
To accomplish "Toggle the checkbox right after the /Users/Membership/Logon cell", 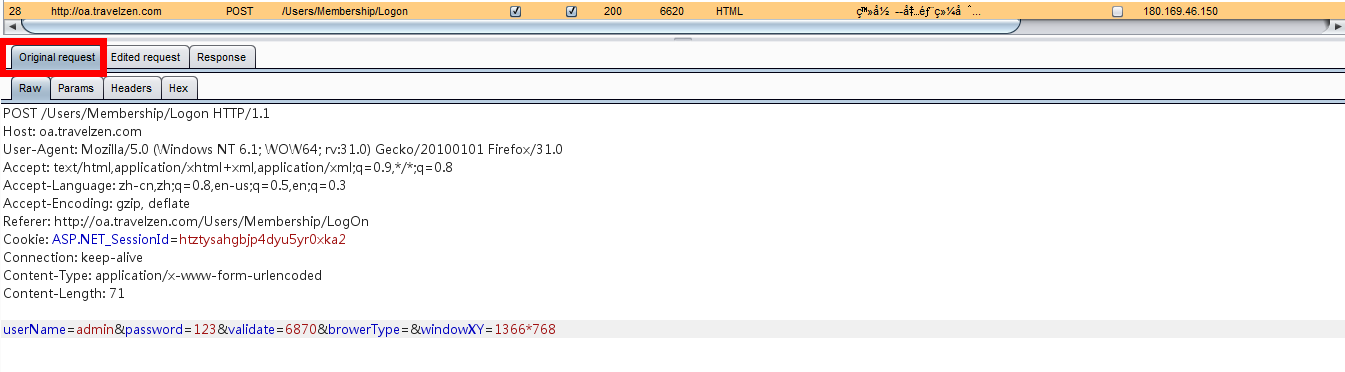I will click(x=516, y=12).
